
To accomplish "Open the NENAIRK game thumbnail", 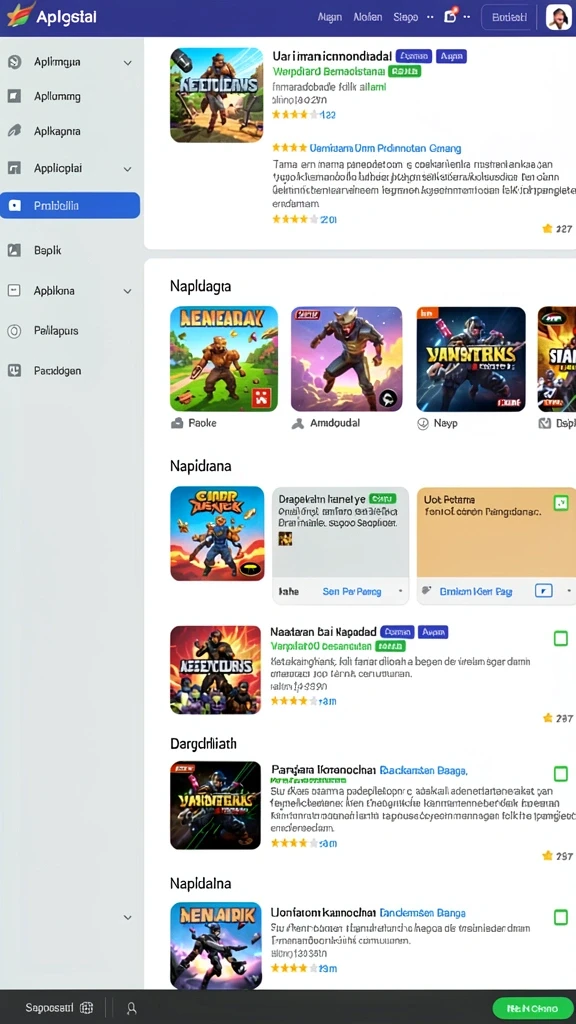I will coord(216,946).
